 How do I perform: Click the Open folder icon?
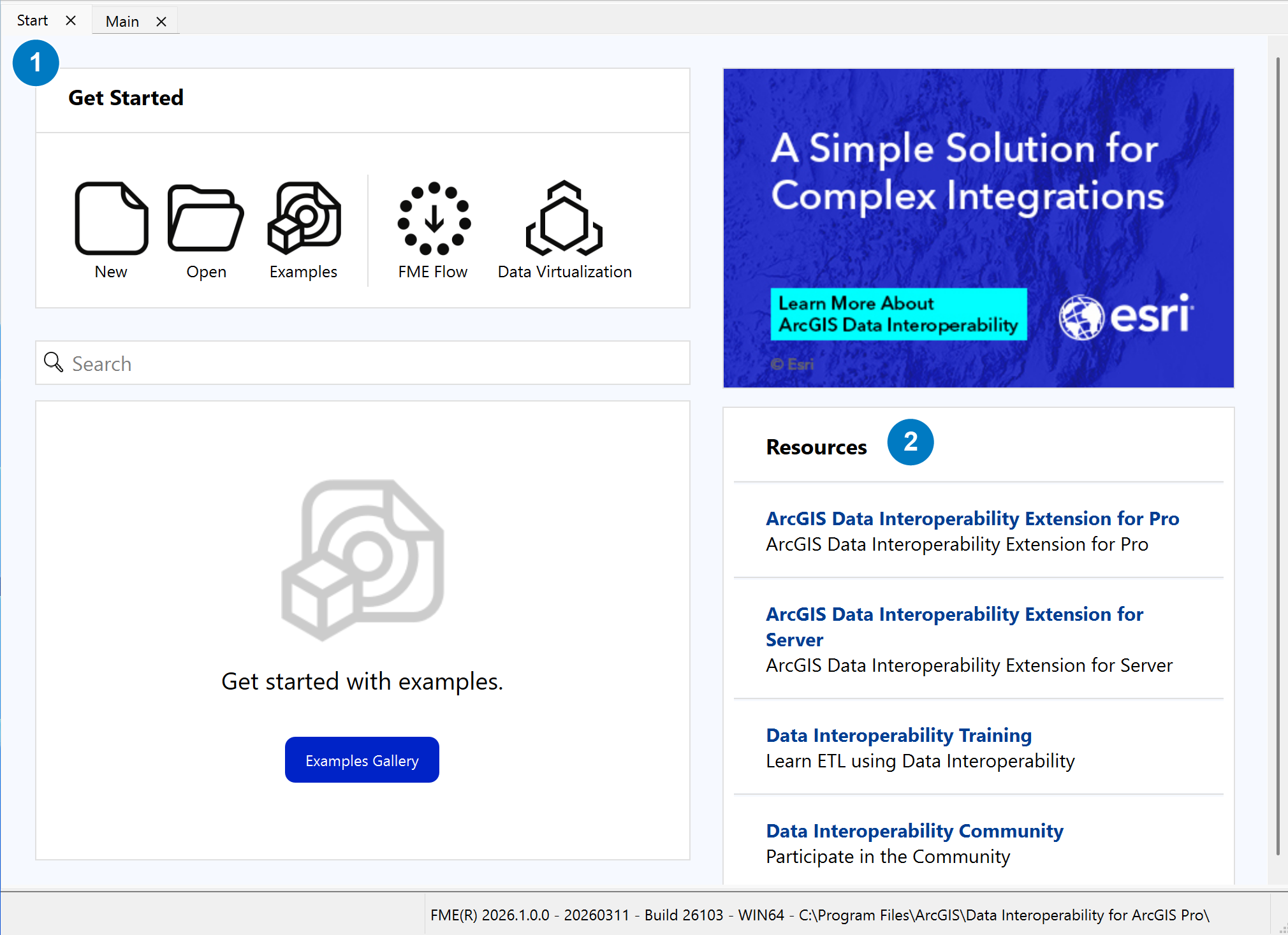206,219
